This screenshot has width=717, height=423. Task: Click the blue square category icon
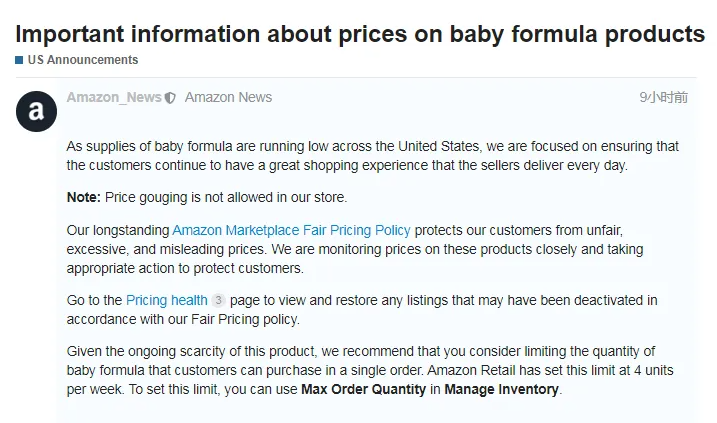[19, 60]
